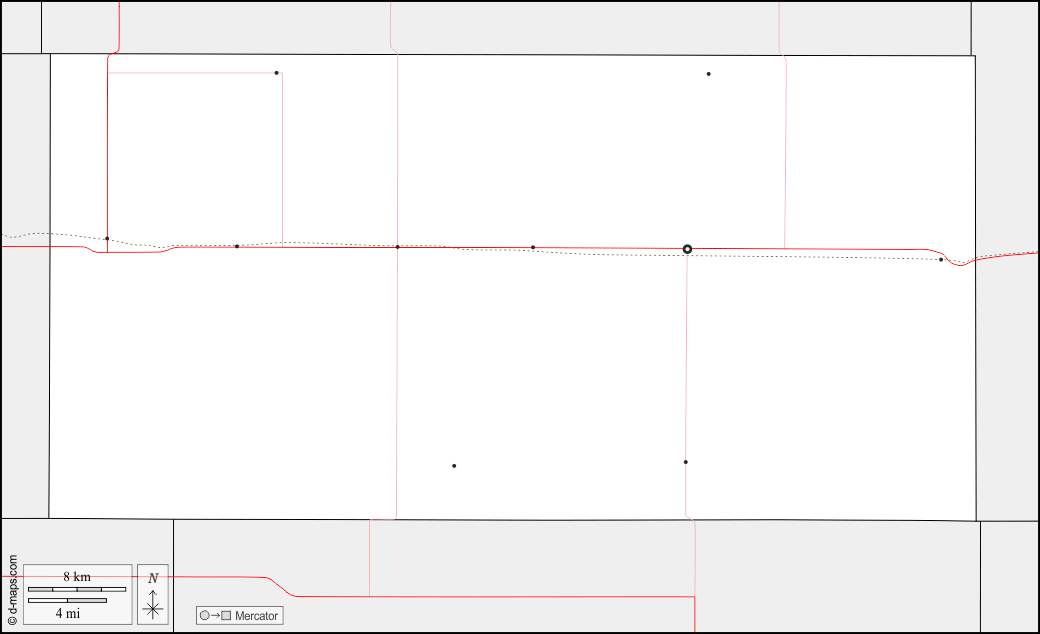Click the mile scale bar
This screenshot has width=1040, height=634.
pyautogui.click(x=67, y=600)
